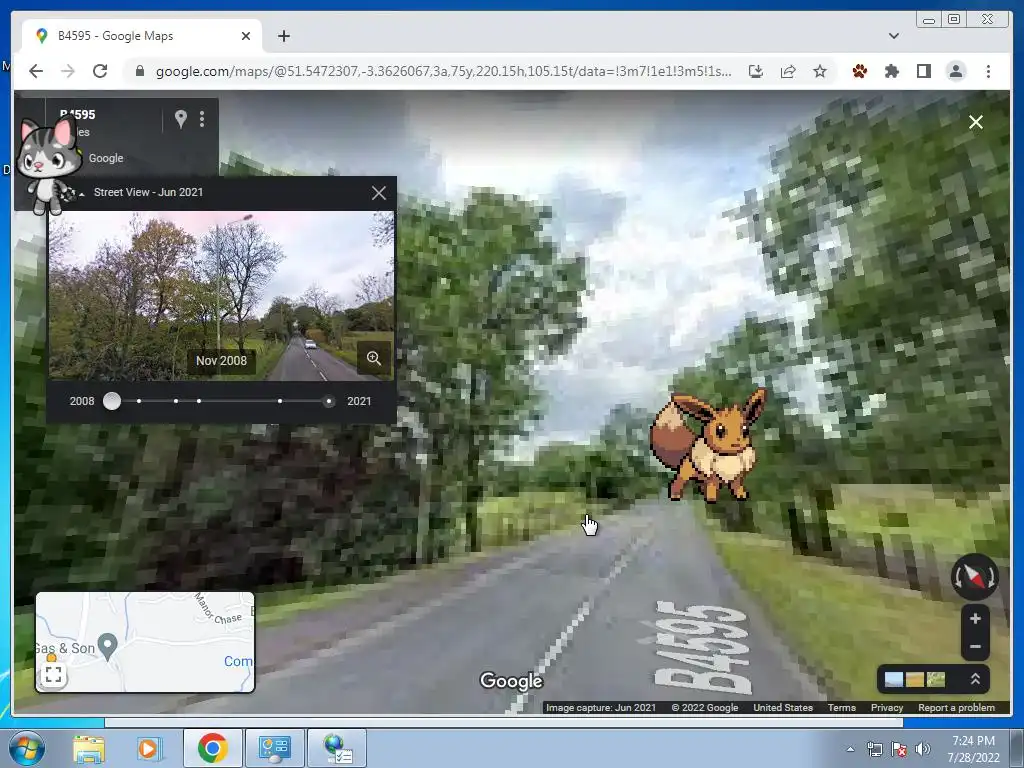Expand the mini map to fullscreen
This screenshot has height=768, width=1024.
[54, 675]
